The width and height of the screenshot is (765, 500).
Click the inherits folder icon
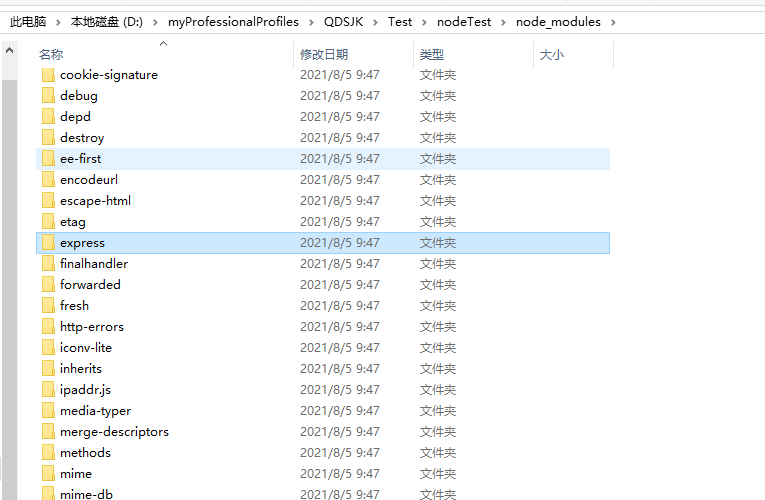coord(48,368)
